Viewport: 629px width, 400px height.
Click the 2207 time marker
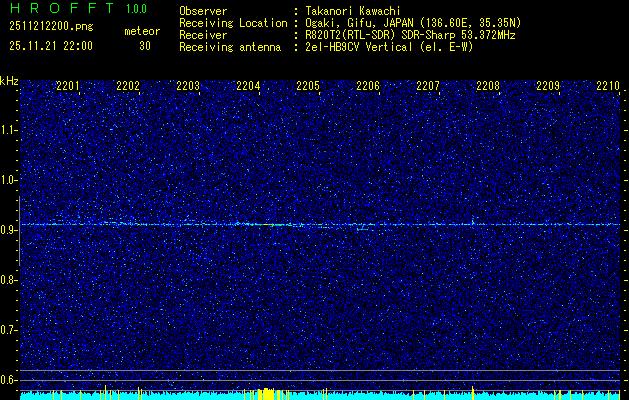[x=428, y=85]
